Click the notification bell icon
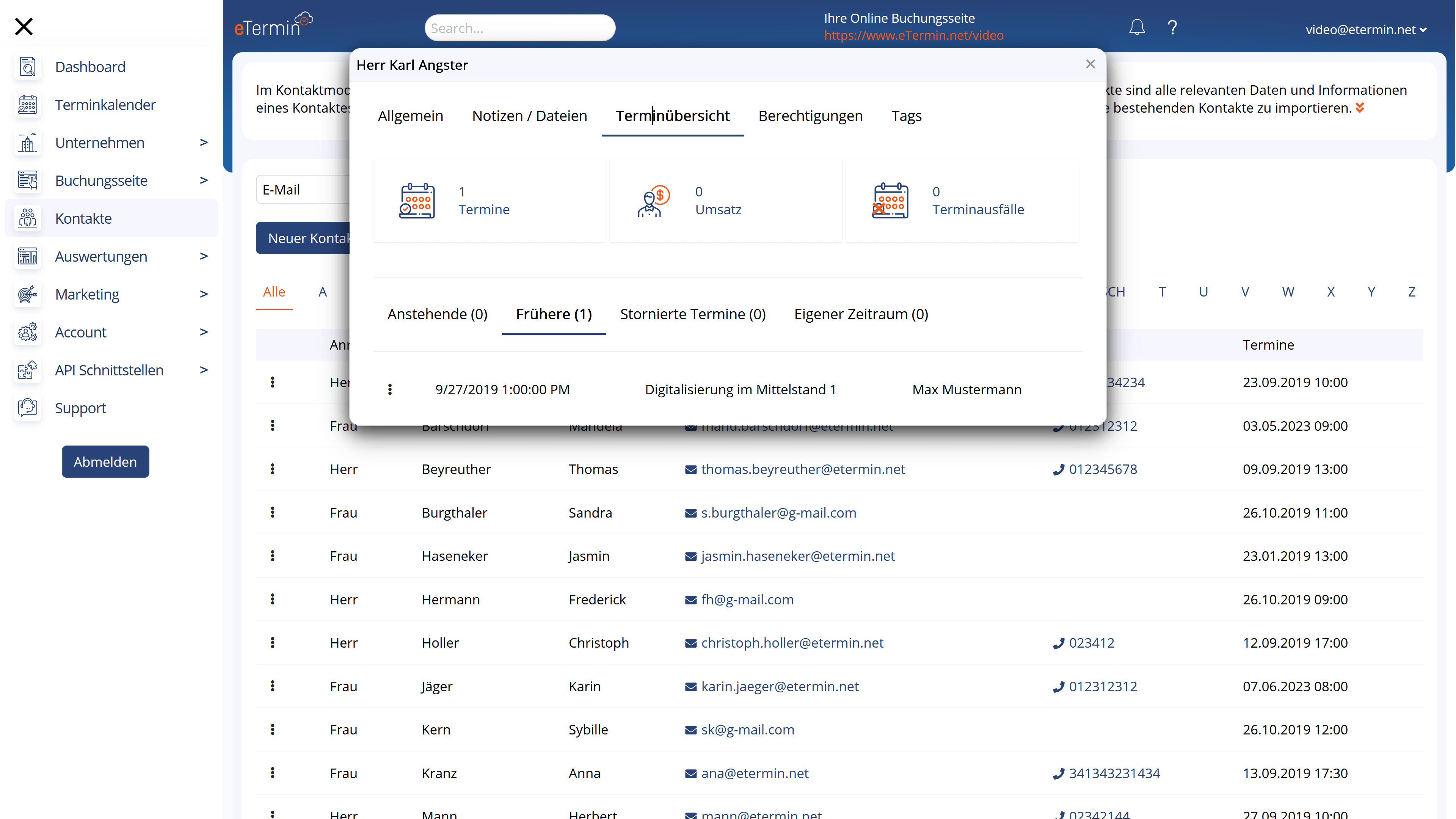Screen dimensions: 1456x819 1137,27
